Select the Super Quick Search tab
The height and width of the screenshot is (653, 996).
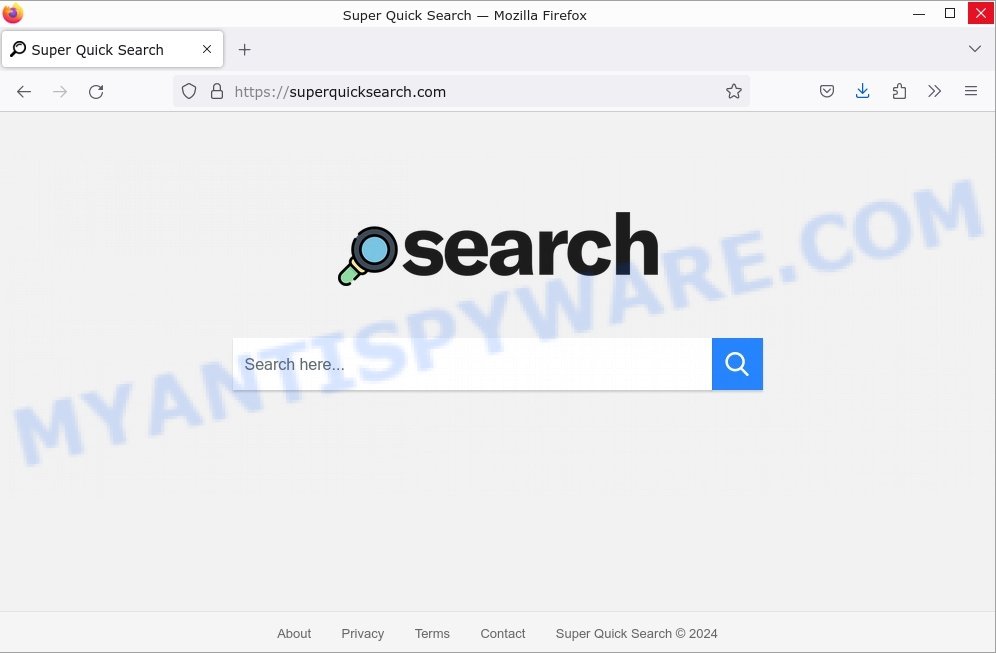coord(112,49)
